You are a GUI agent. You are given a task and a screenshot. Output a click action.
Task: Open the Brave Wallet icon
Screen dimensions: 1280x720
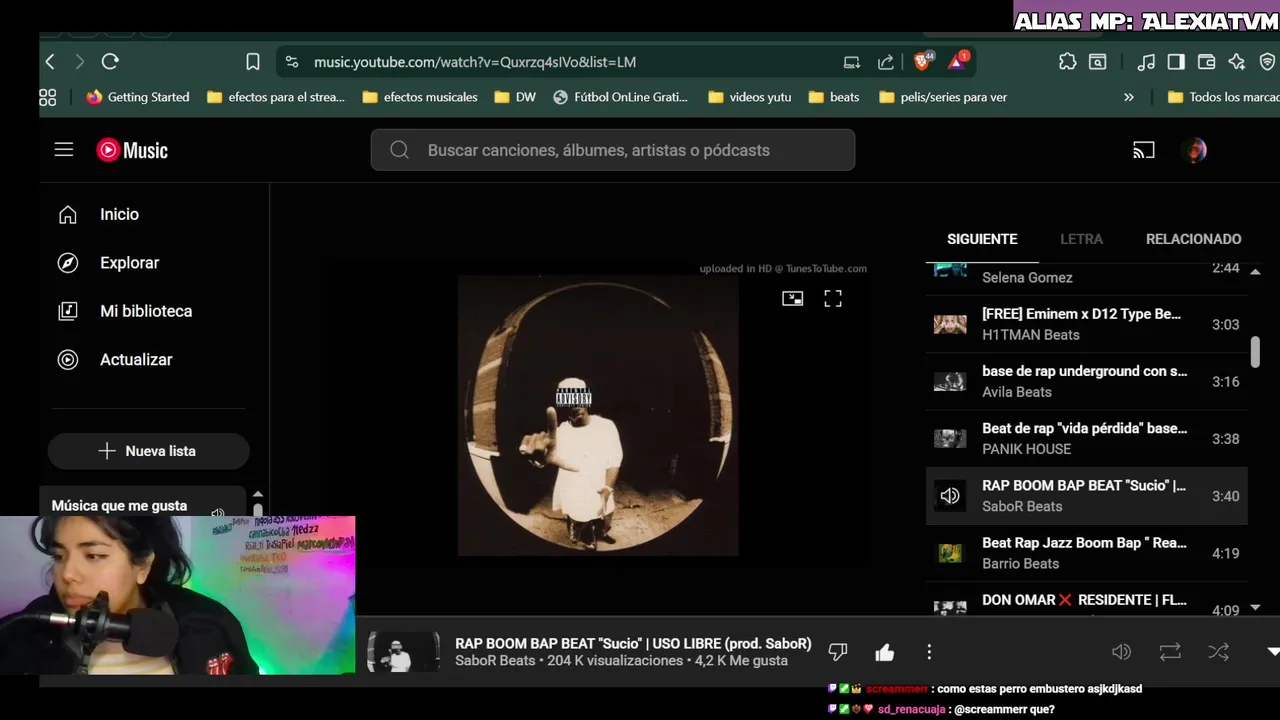click(1206, 62)
